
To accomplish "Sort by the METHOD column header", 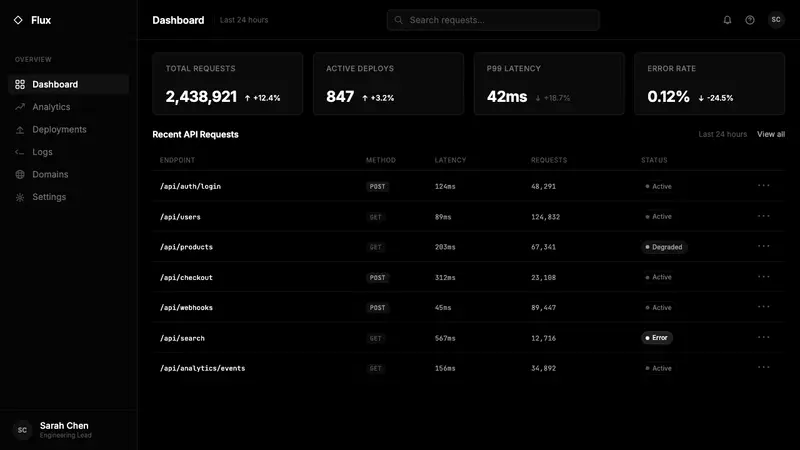I will [x=381, y=160].
